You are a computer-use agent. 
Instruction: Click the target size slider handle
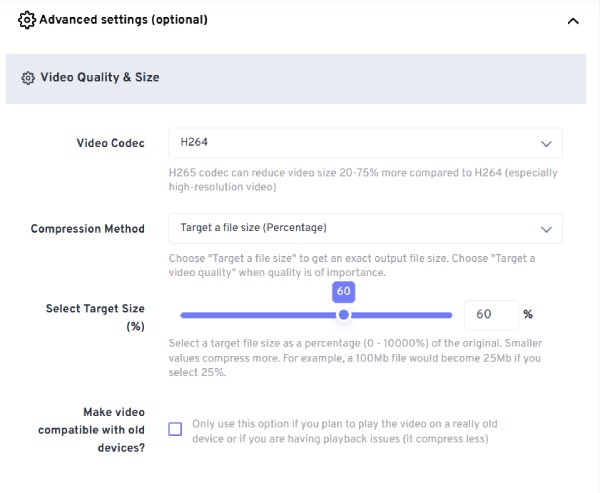click(344, 315)
